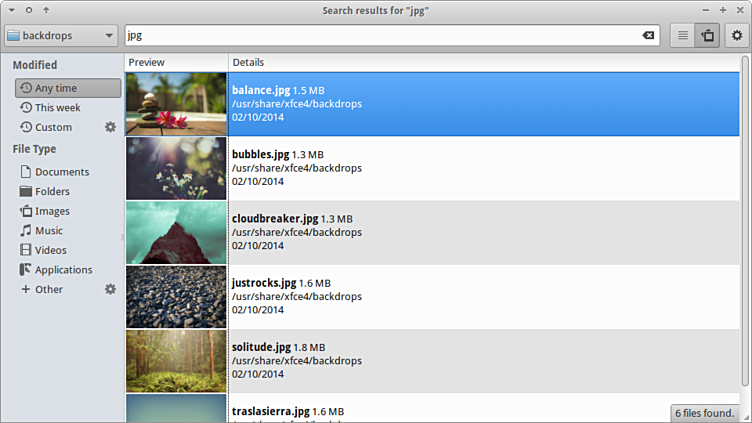Select the This week filter

point(57,108)
